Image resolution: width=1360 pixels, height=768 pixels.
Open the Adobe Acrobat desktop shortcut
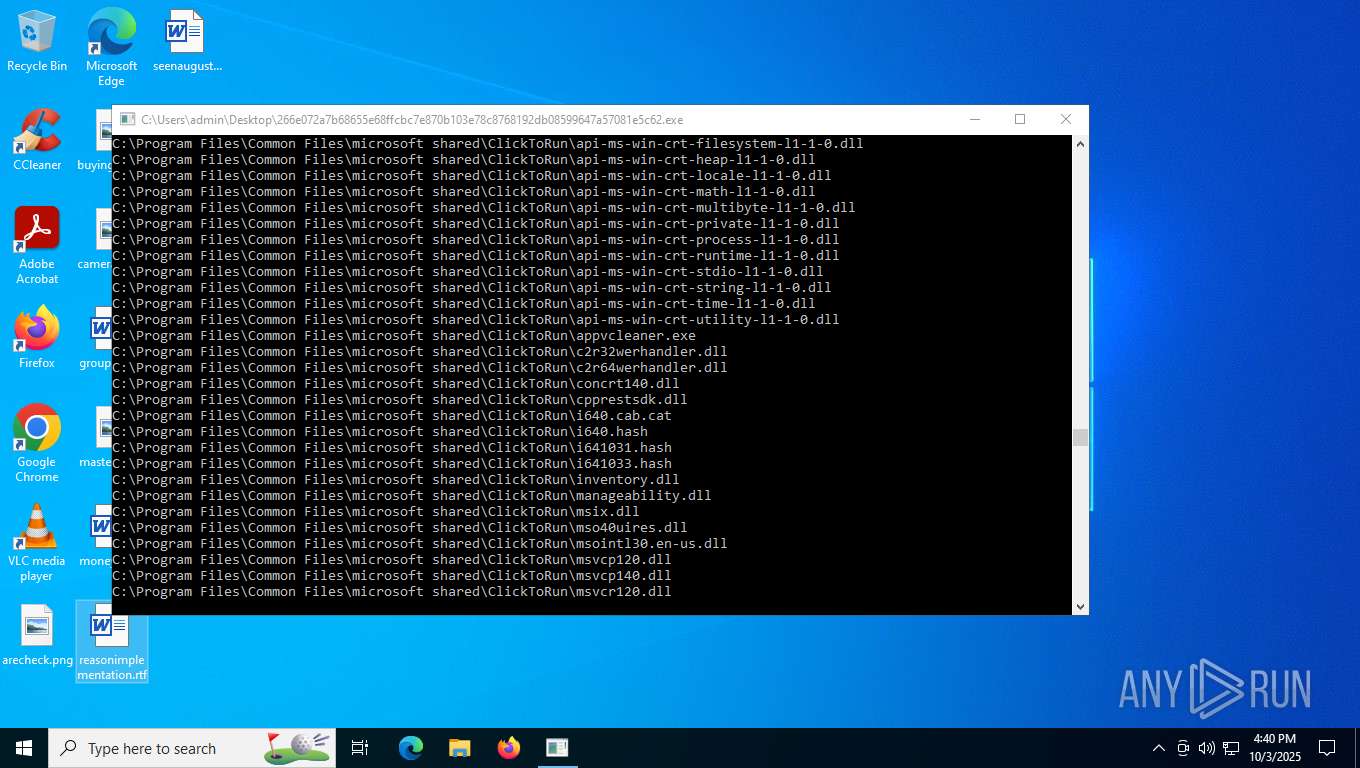tap(37, 246)
